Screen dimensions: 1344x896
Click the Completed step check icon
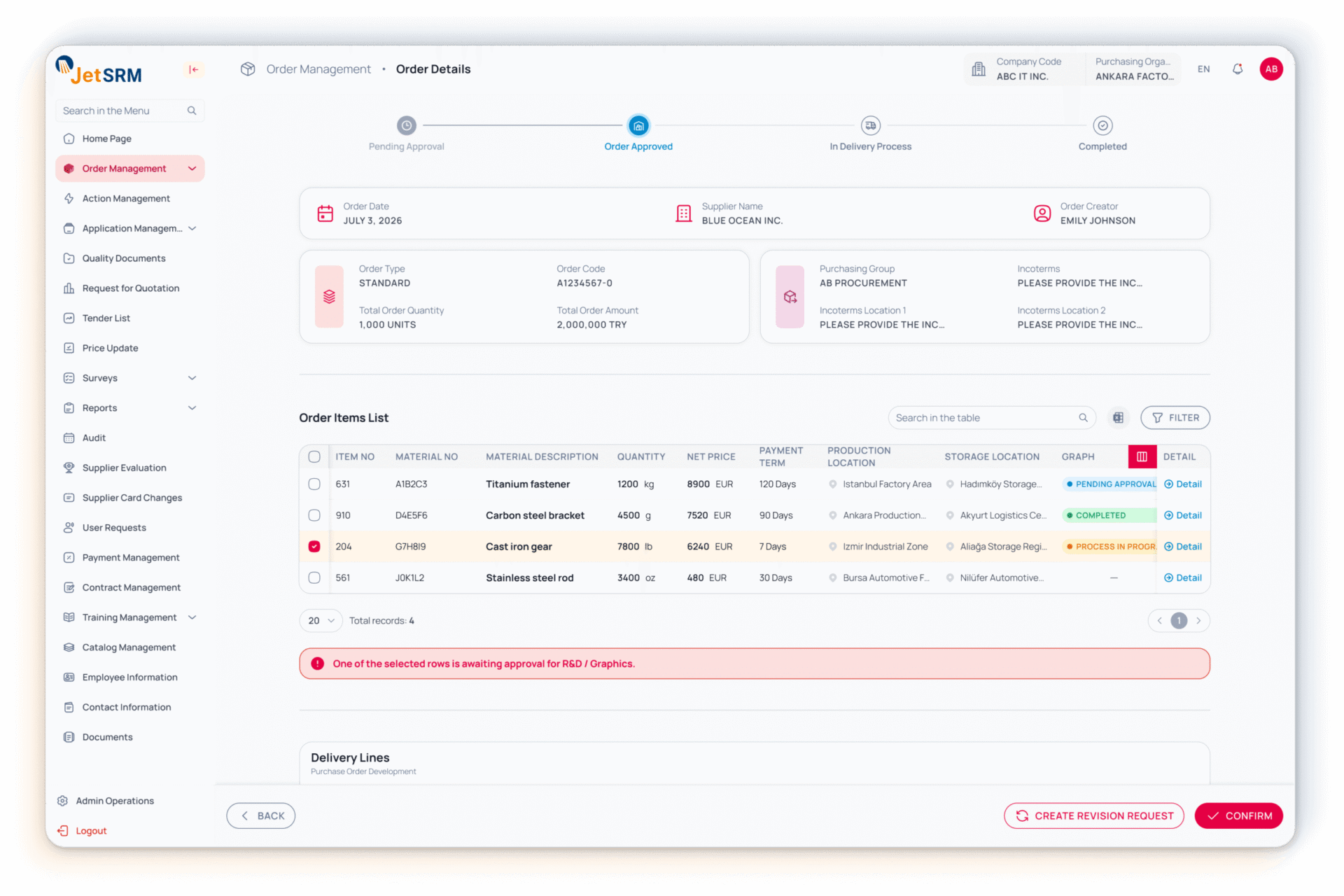[1102, 126]
